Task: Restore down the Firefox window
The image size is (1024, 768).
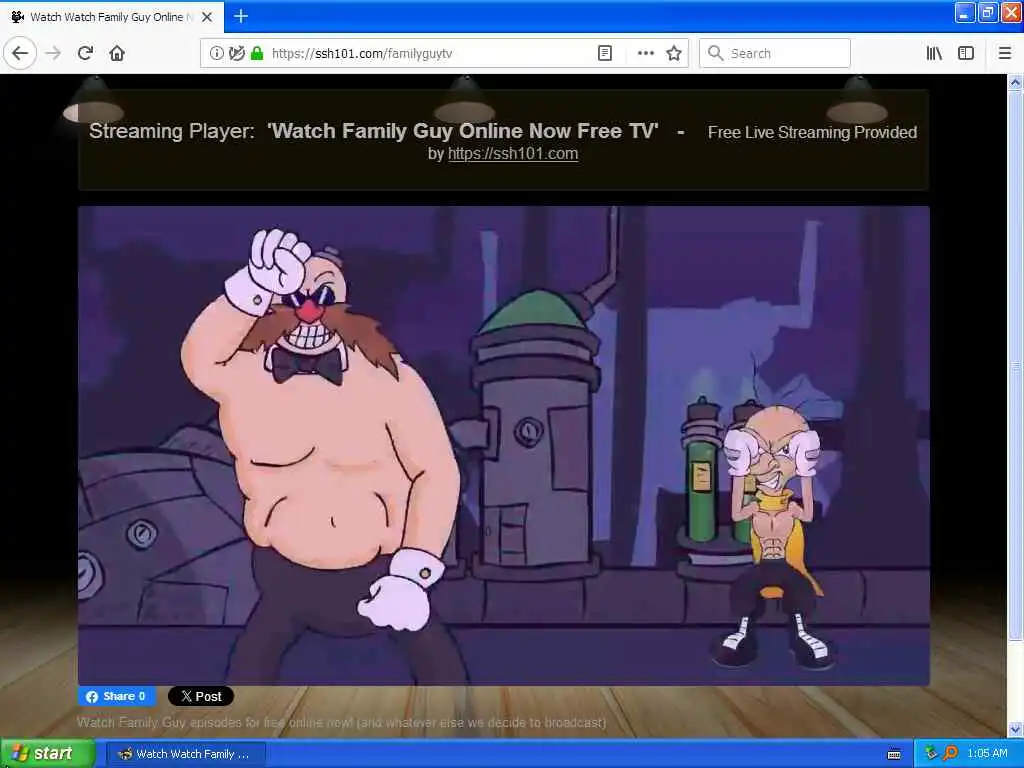Action: (987, 12)
